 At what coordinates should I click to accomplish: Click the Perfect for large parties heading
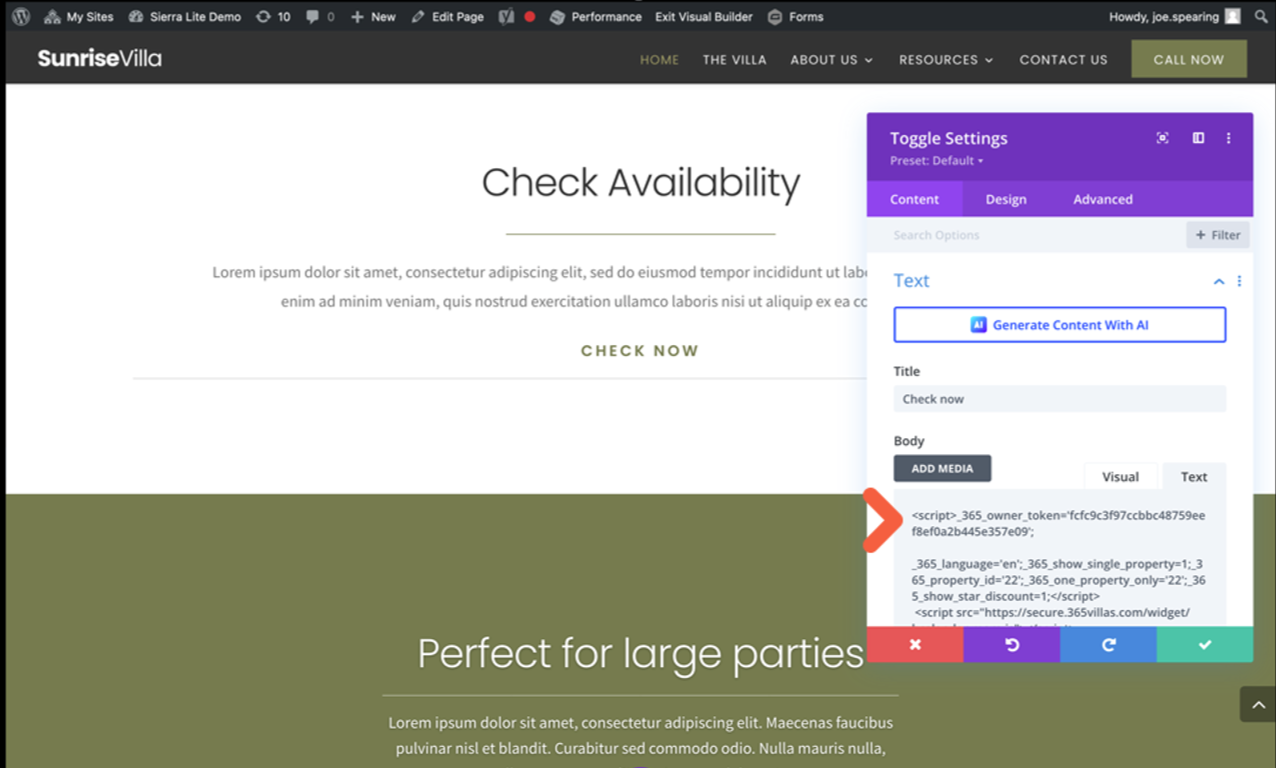pyautogui.click(x=640, y=654)
